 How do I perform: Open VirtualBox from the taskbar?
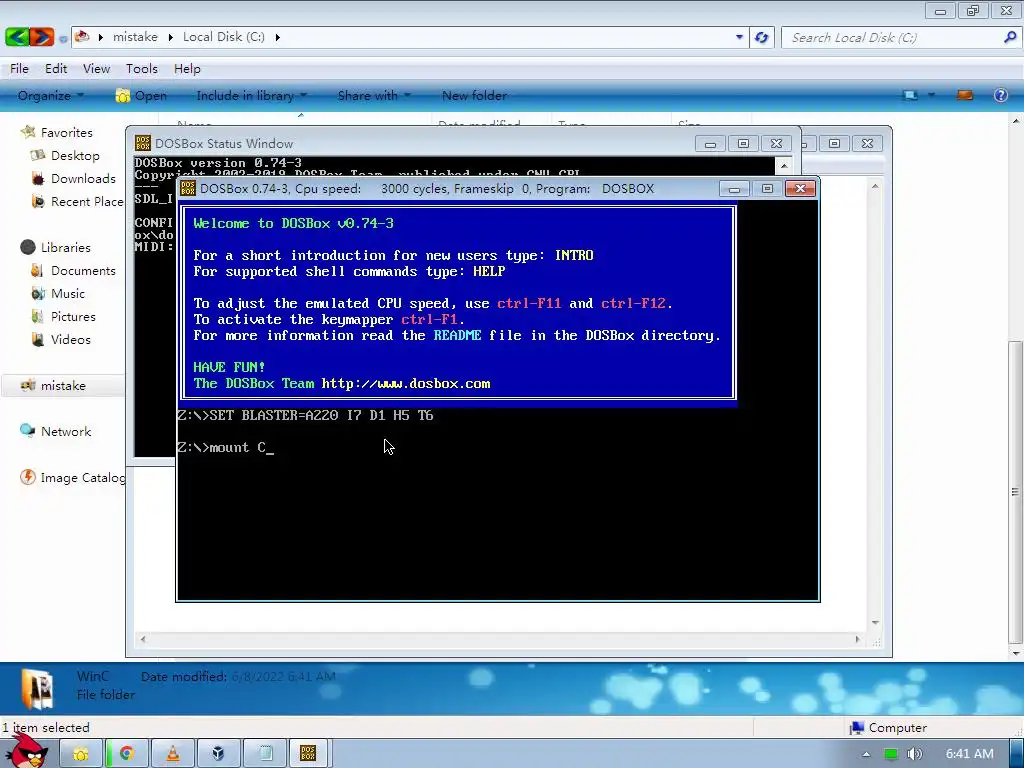click(218, 753)
